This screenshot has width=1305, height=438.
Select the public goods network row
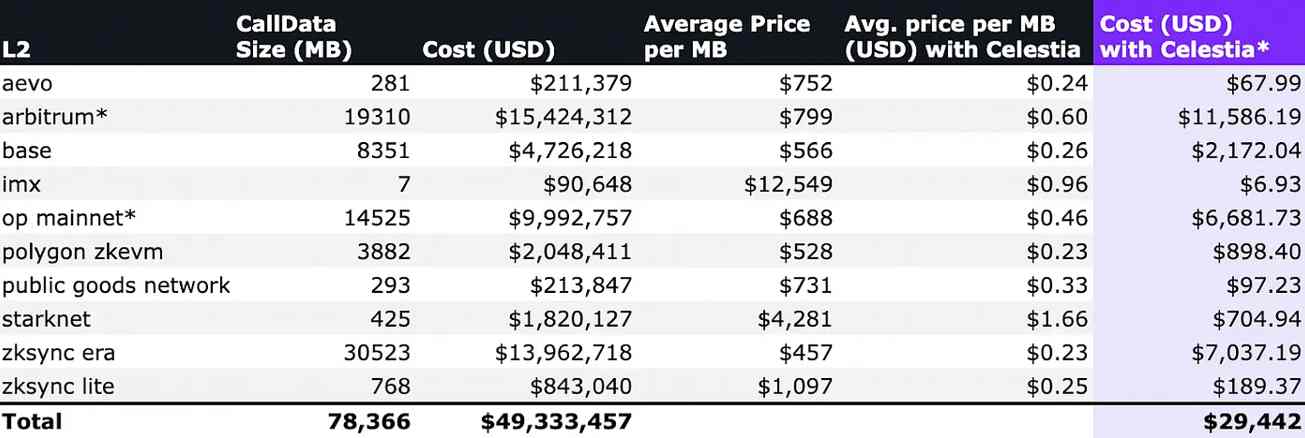tap(116, 286)
